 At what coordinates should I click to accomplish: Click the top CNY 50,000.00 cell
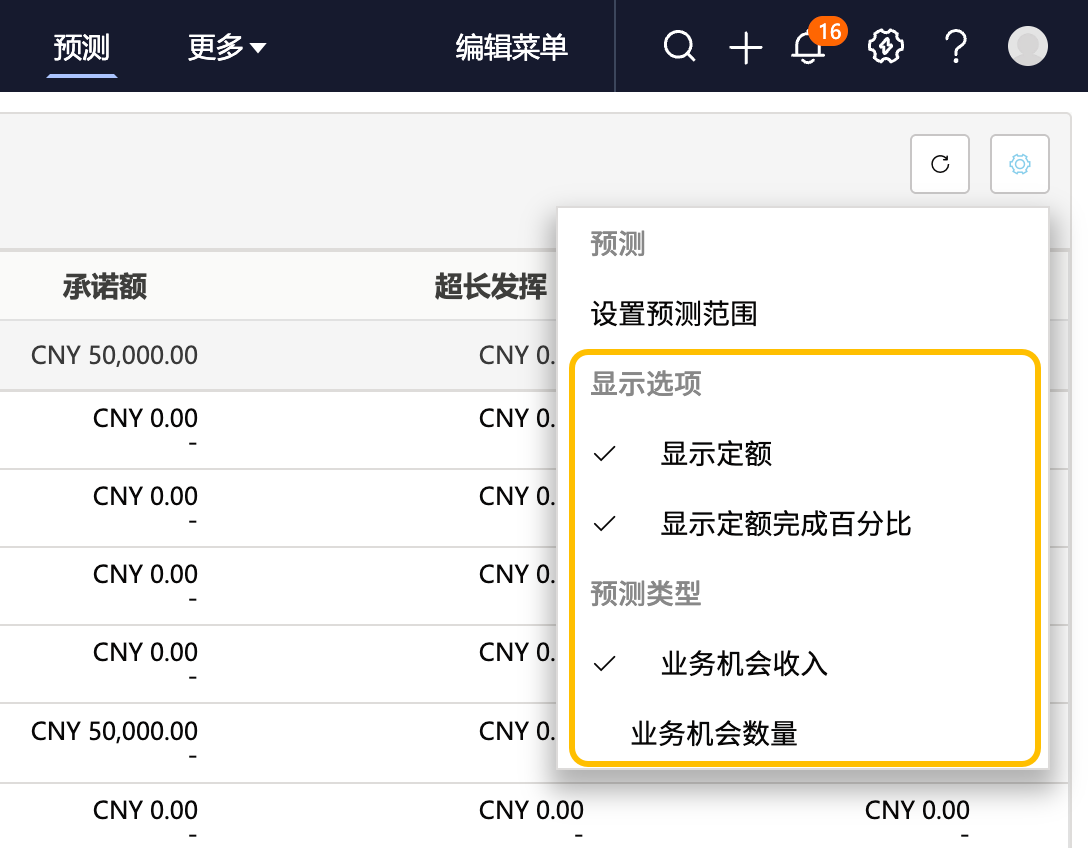115,355
